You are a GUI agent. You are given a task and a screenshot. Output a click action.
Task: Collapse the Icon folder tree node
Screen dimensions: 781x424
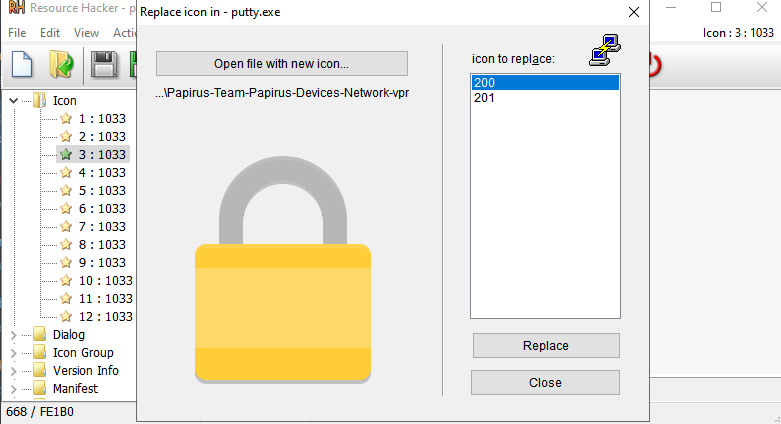tap(14, 100)
